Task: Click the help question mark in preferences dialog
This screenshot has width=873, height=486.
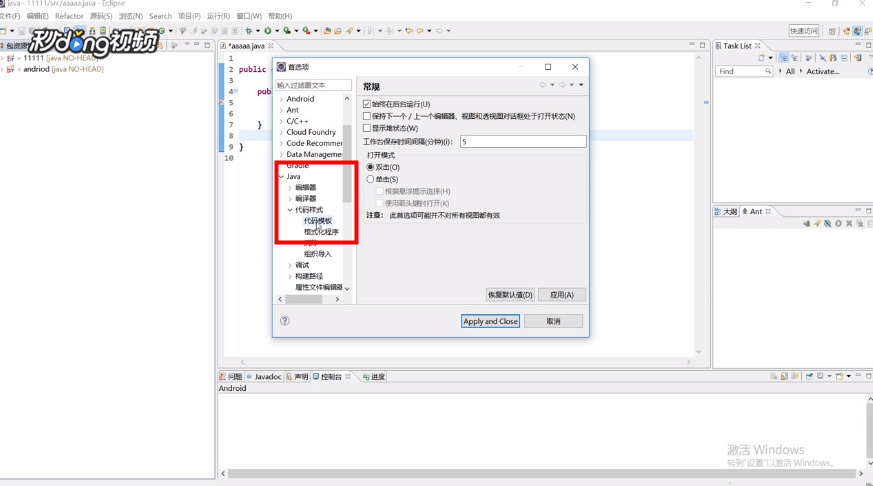Action: [x=285, y=321]
